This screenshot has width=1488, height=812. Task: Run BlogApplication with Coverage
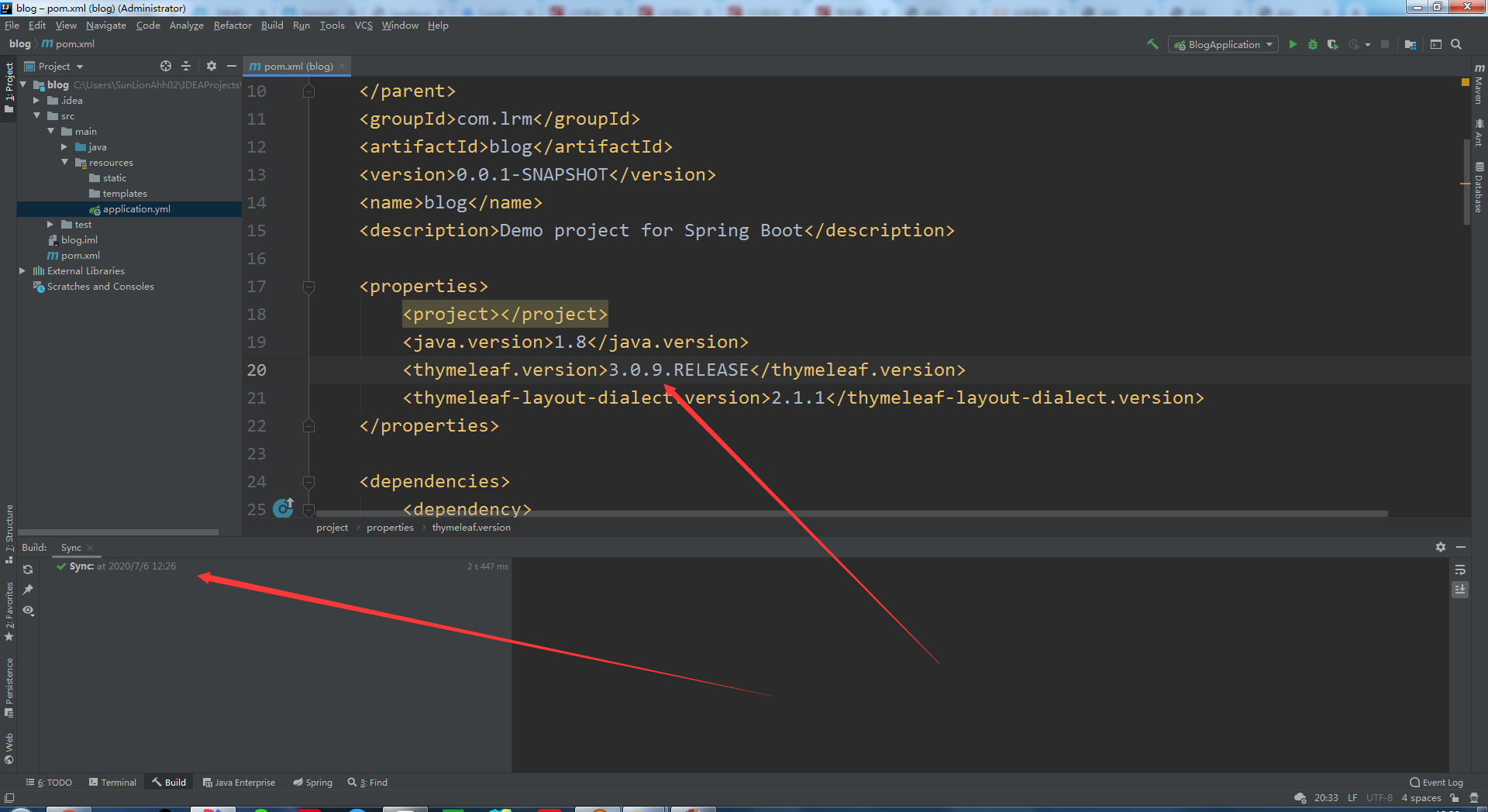pyautogui.click(x=1334, y=44)
